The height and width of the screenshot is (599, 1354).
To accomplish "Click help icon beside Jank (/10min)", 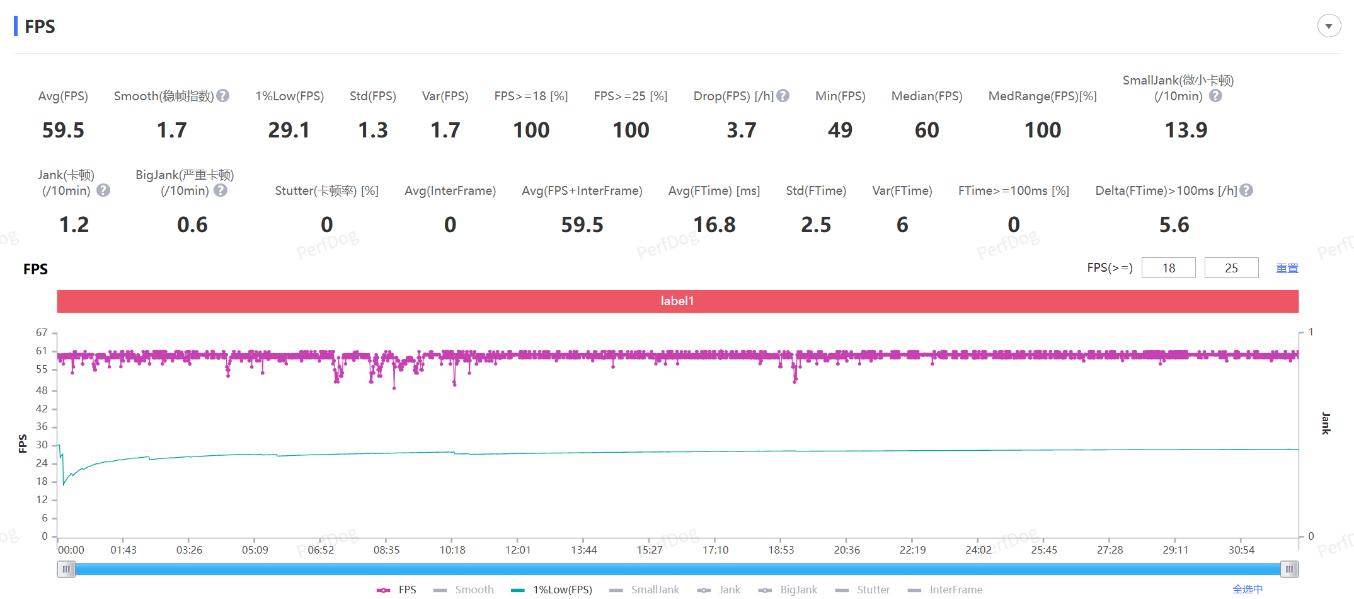I will pyautogui.click(x=103, y=190).
